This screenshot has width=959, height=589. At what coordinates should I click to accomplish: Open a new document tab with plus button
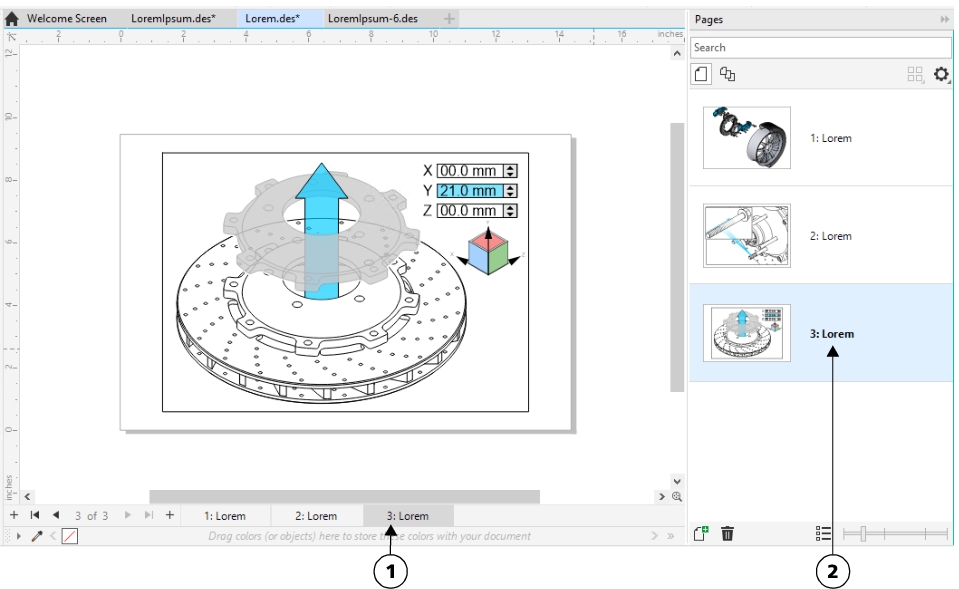450,19
